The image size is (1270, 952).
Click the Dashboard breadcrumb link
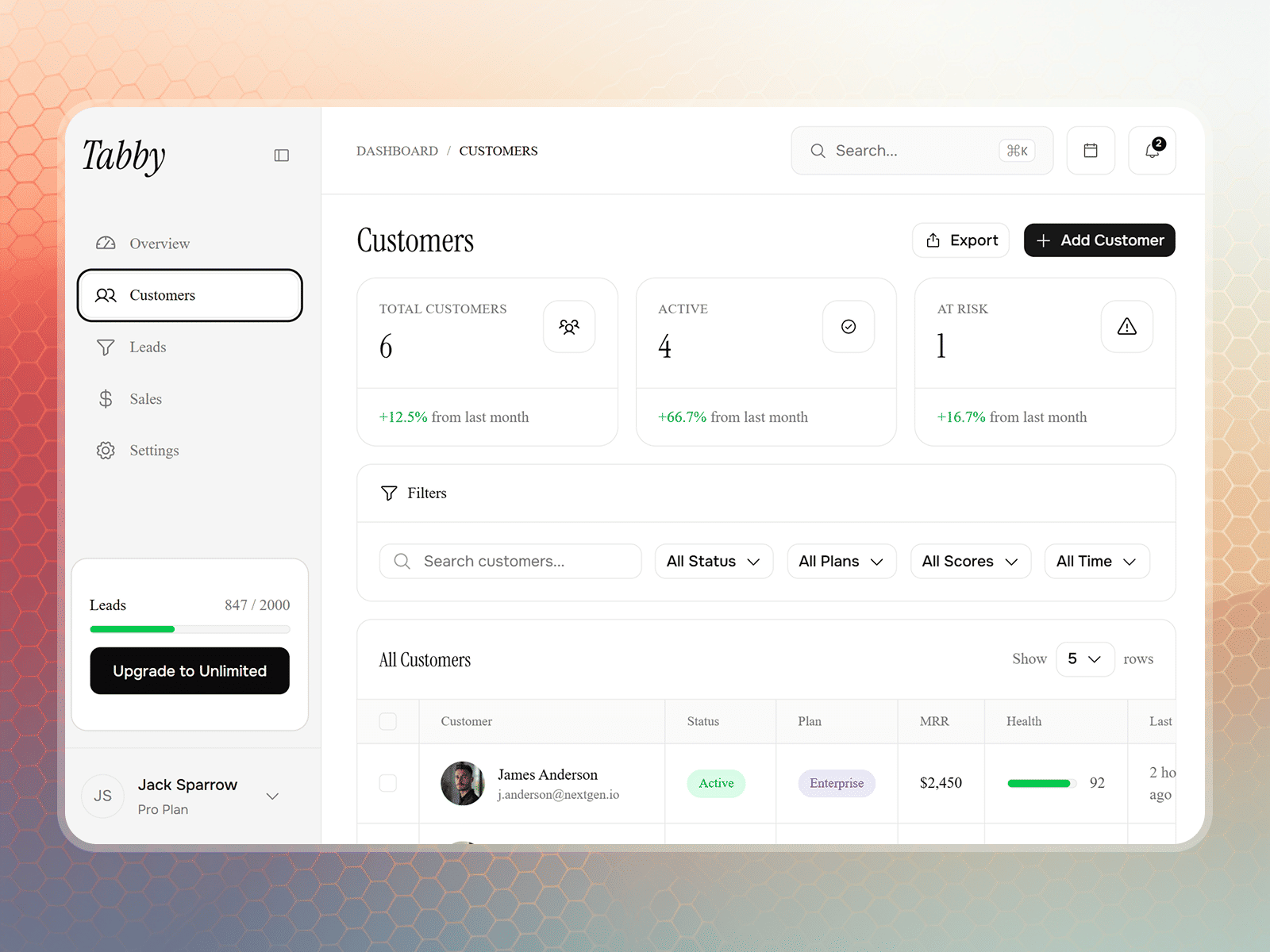click(397, 151)
